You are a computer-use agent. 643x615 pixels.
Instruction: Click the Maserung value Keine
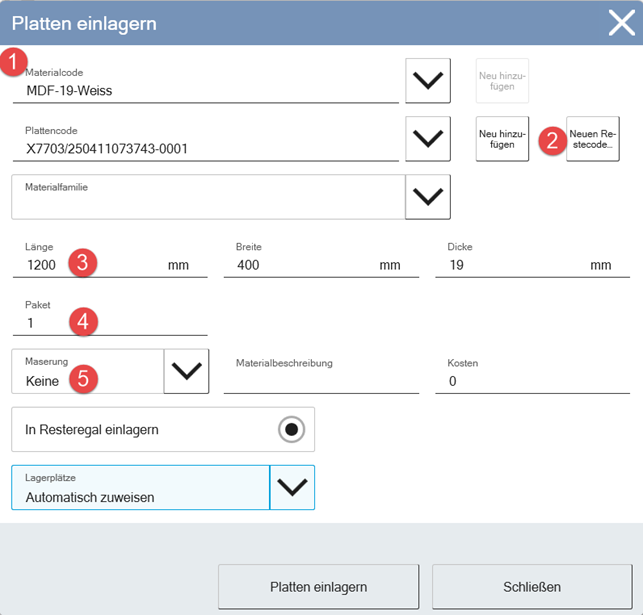[x=42, y=381]
